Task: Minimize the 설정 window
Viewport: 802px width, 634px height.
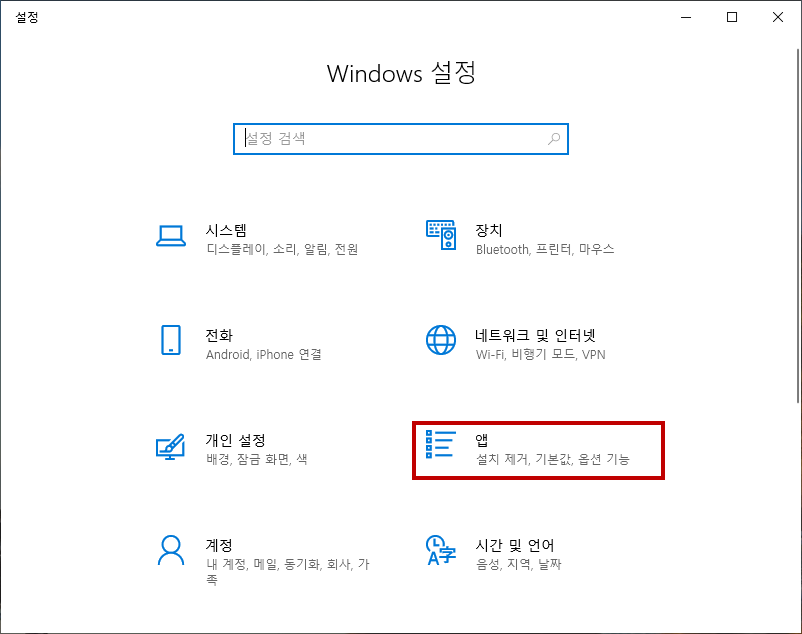Action: 686,17
